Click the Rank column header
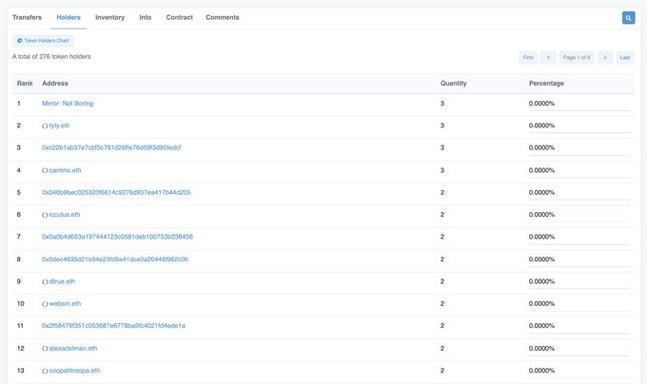This screenshot has width=647, height=384. tap(25, 83)
